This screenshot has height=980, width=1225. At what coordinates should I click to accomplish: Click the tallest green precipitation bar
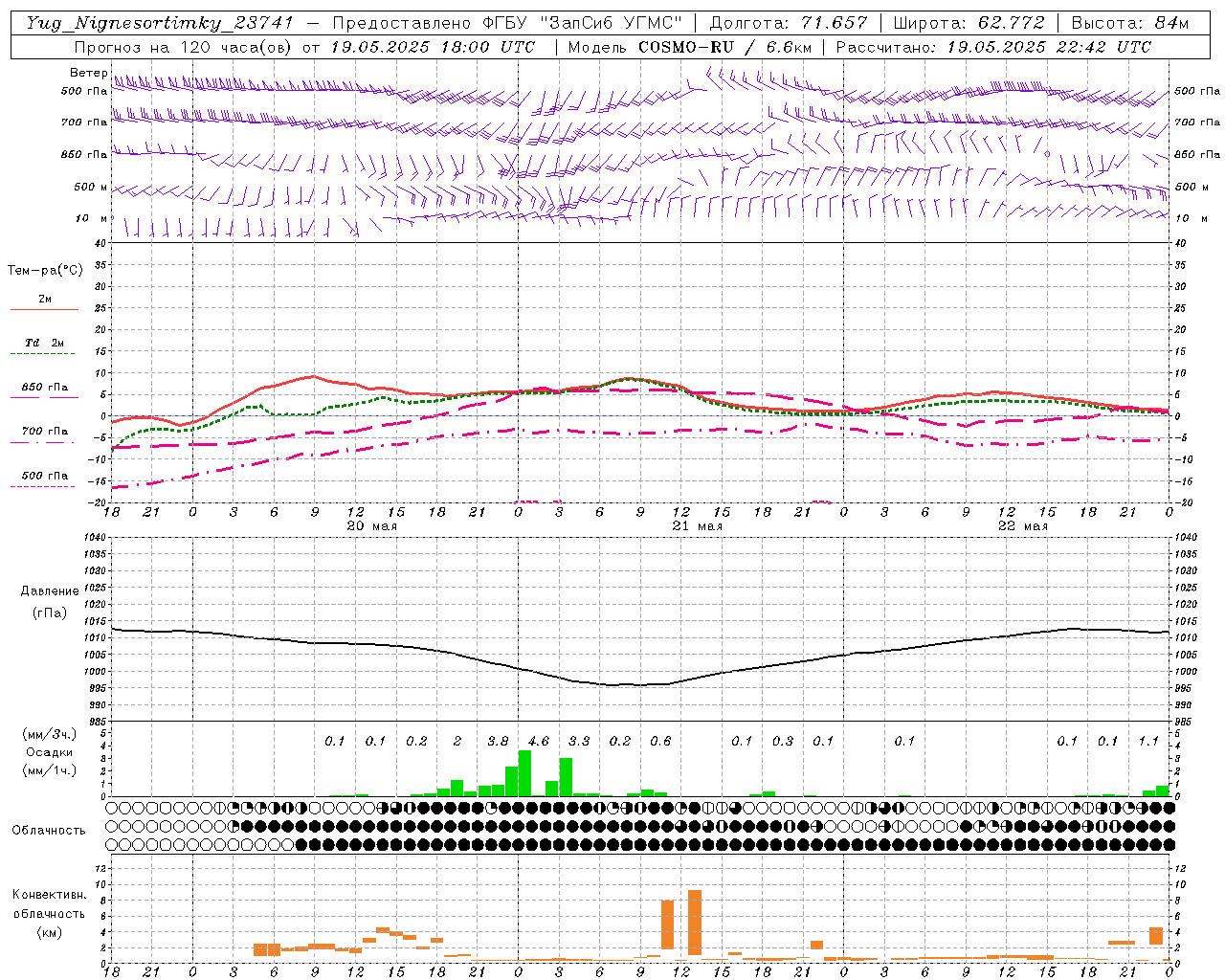[x=524, y=773]
